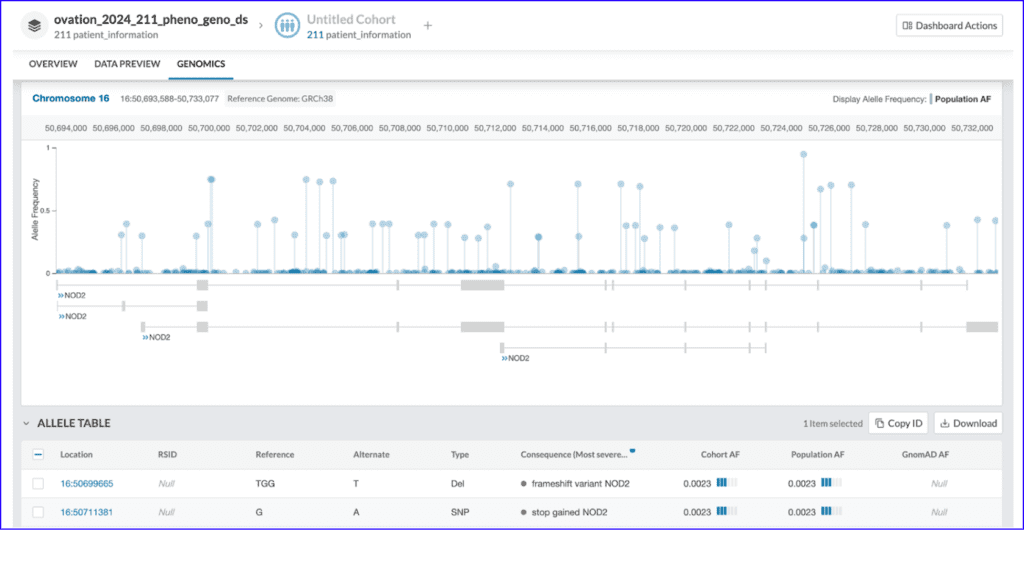The image size is (1024, 570).
Task: Check the row for 16:50711381
Action: pyautogui.click(x=38, y=513)
